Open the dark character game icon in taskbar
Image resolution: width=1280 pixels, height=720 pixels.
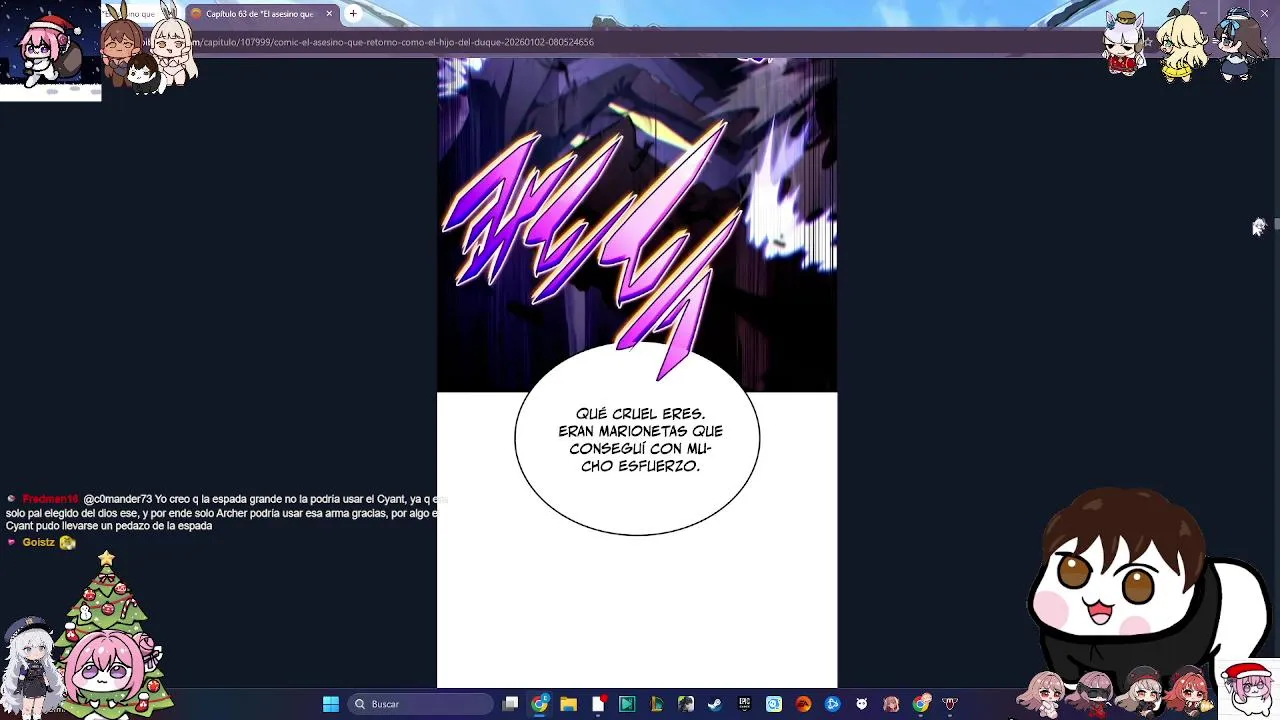[686, 704]
